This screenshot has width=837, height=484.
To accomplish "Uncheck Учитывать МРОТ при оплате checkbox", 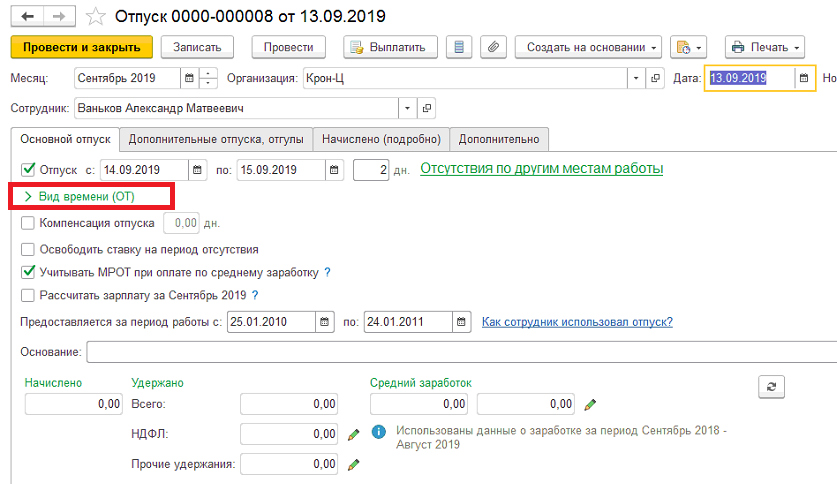I will click(x=28, y=272).
